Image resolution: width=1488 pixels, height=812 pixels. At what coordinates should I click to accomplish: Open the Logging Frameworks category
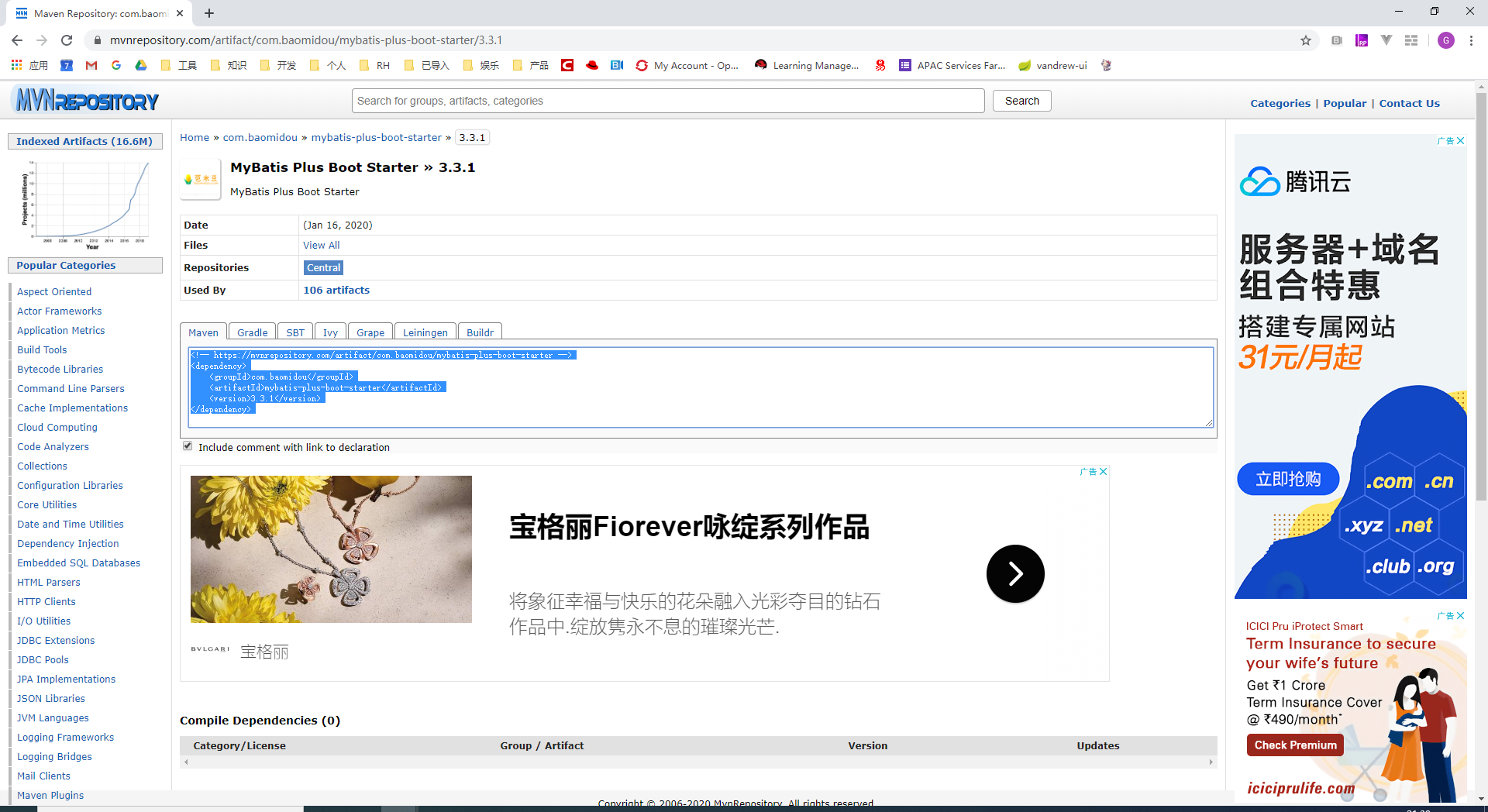(x=66, y=737)
